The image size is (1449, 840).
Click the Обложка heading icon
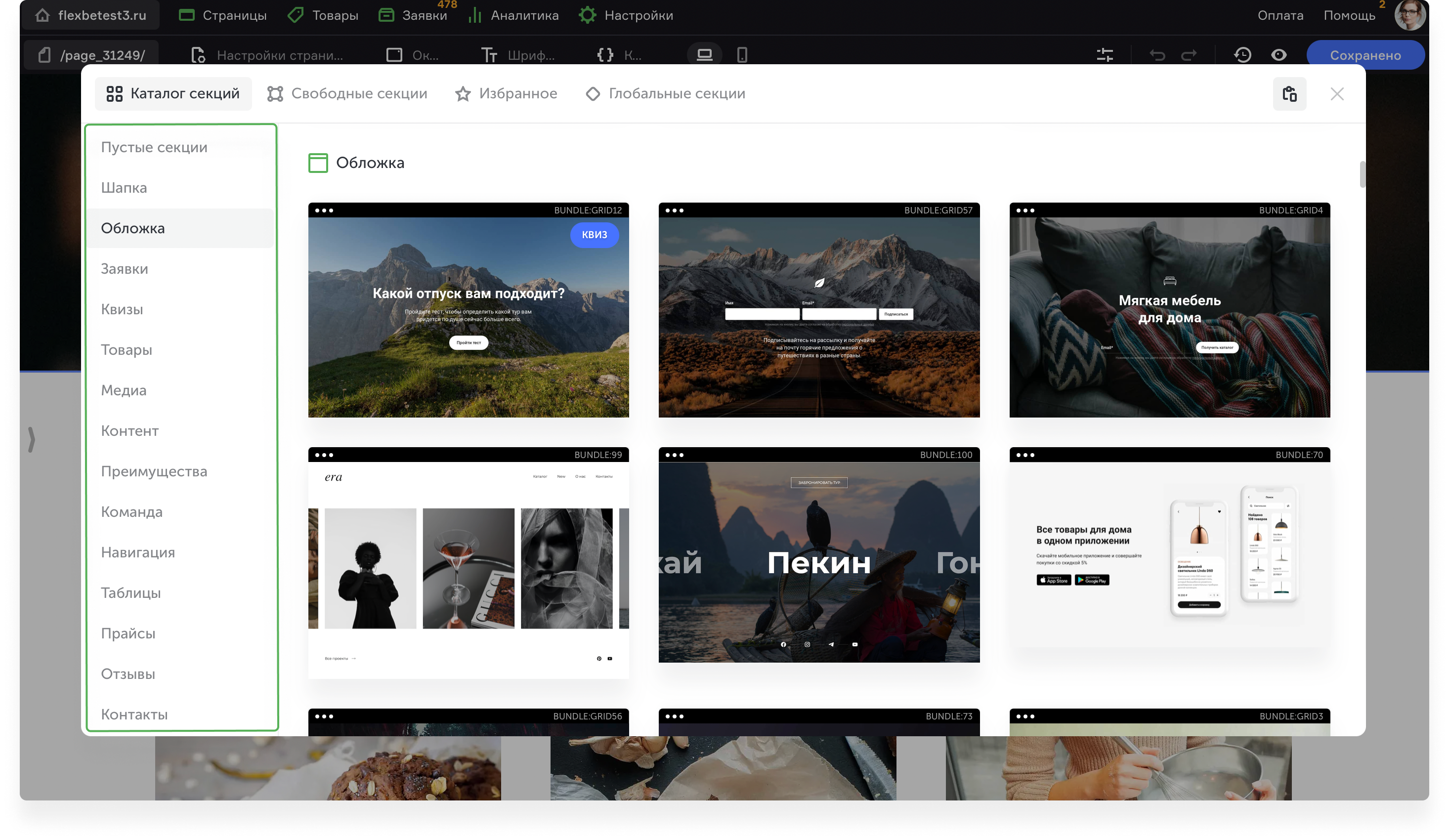click(x=318, y=163)
